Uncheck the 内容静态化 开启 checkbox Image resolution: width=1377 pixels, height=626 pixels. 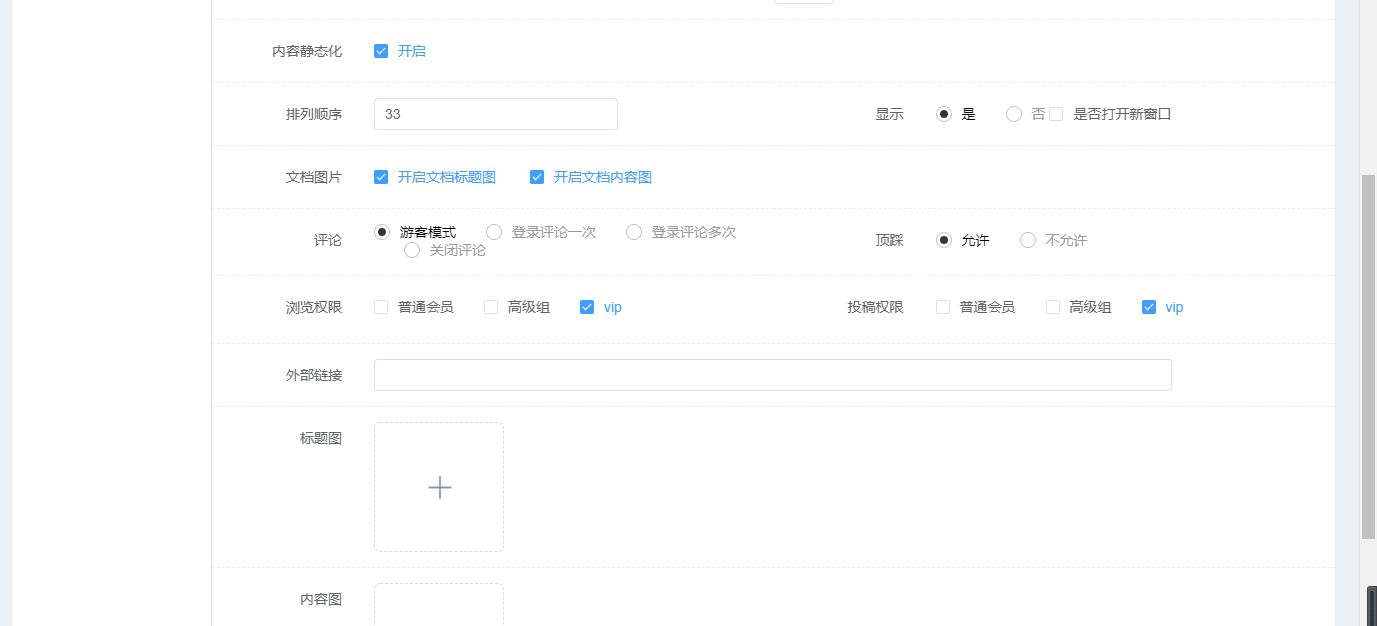click(x=381, y=51)
